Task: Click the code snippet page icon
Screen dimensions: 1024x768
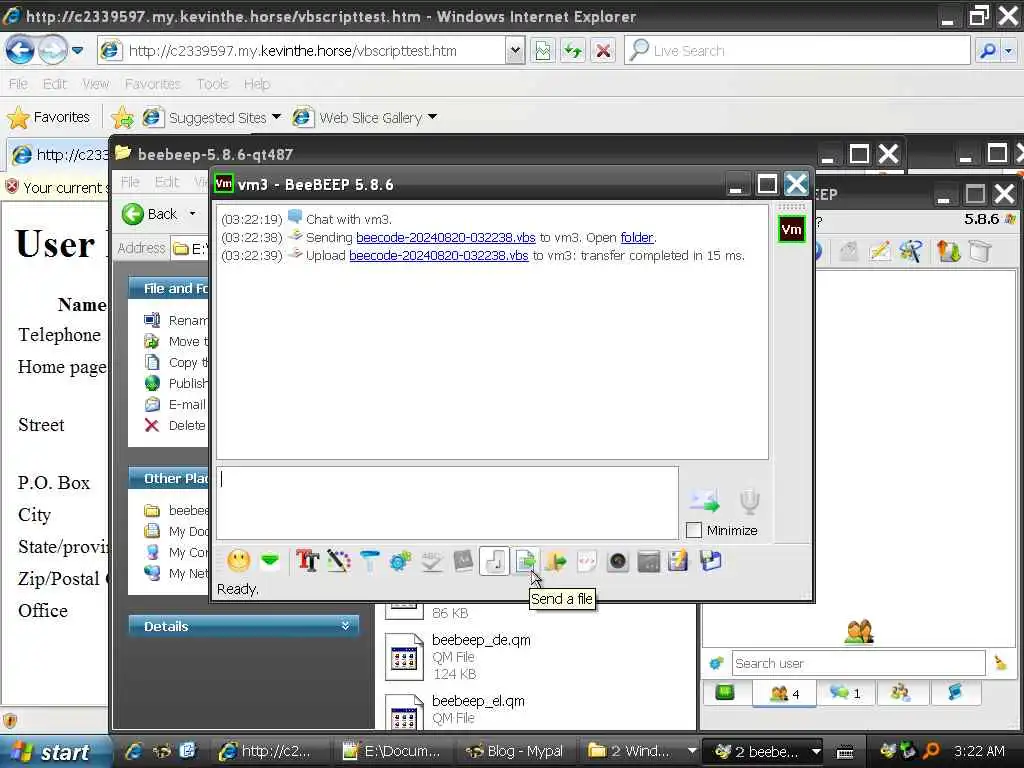Action: pos(586,561)
